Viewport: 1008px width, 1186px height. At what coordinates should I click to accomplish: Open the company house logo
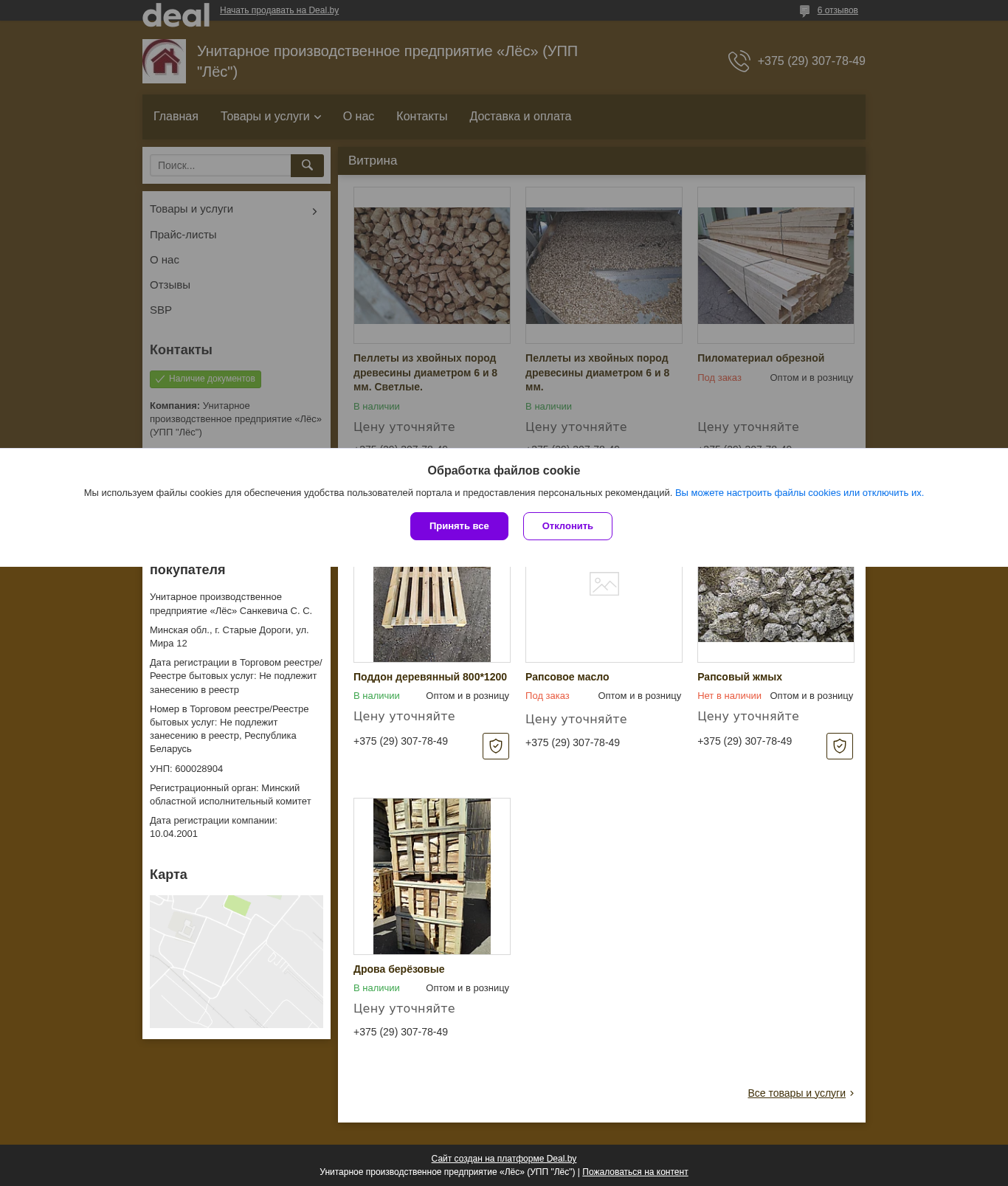(164, 61)
